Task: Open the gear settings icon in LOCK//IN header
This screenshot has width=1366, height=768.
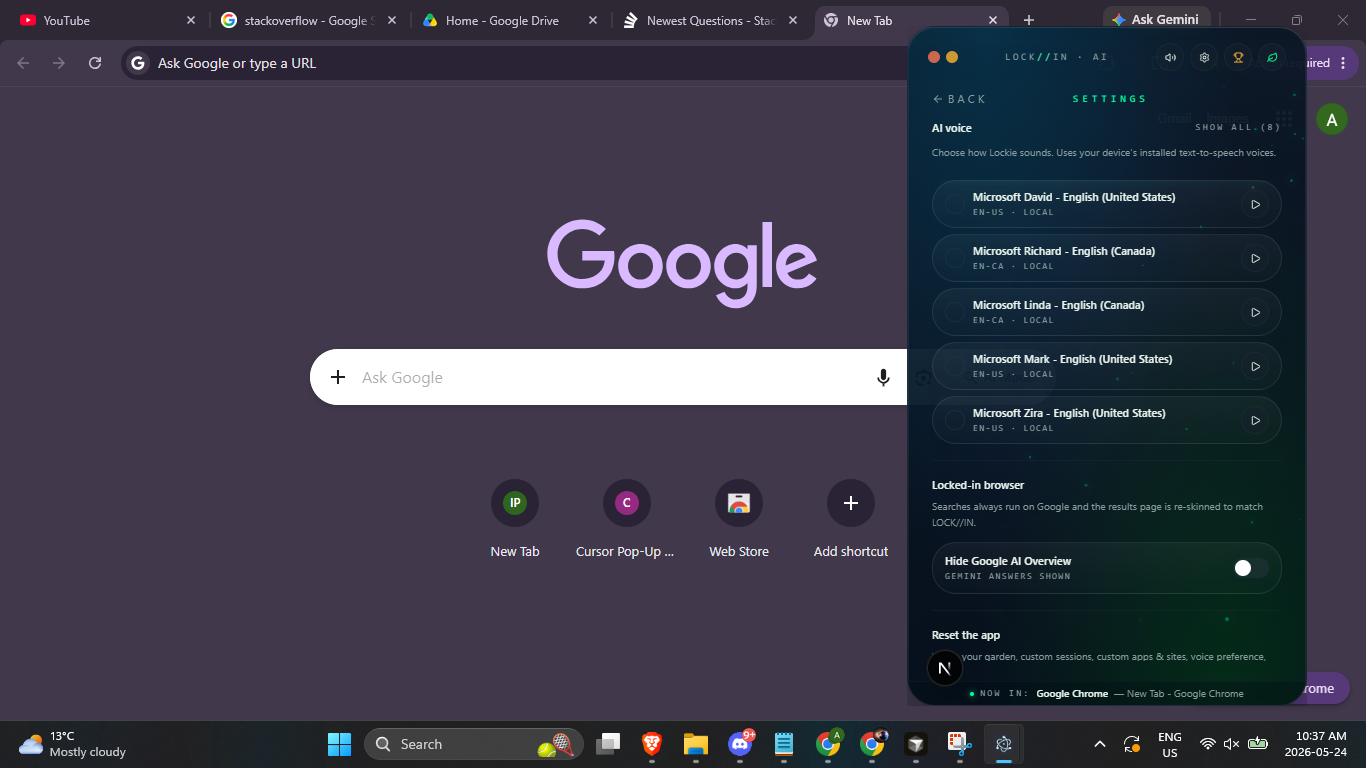Action: [1204, 57]
